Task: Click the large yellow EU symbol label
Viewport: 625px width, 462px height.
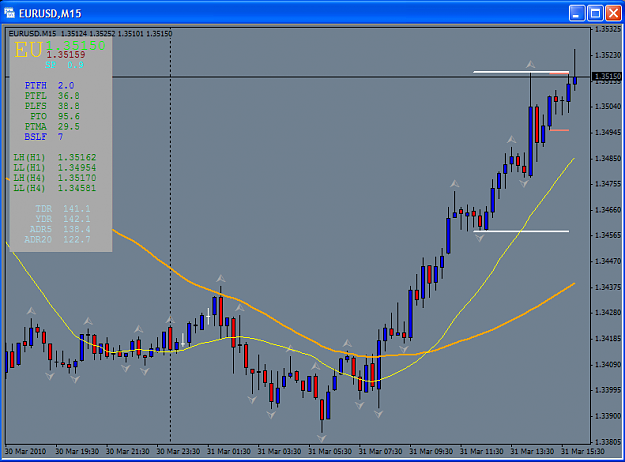Action: [x=28, y=50]
